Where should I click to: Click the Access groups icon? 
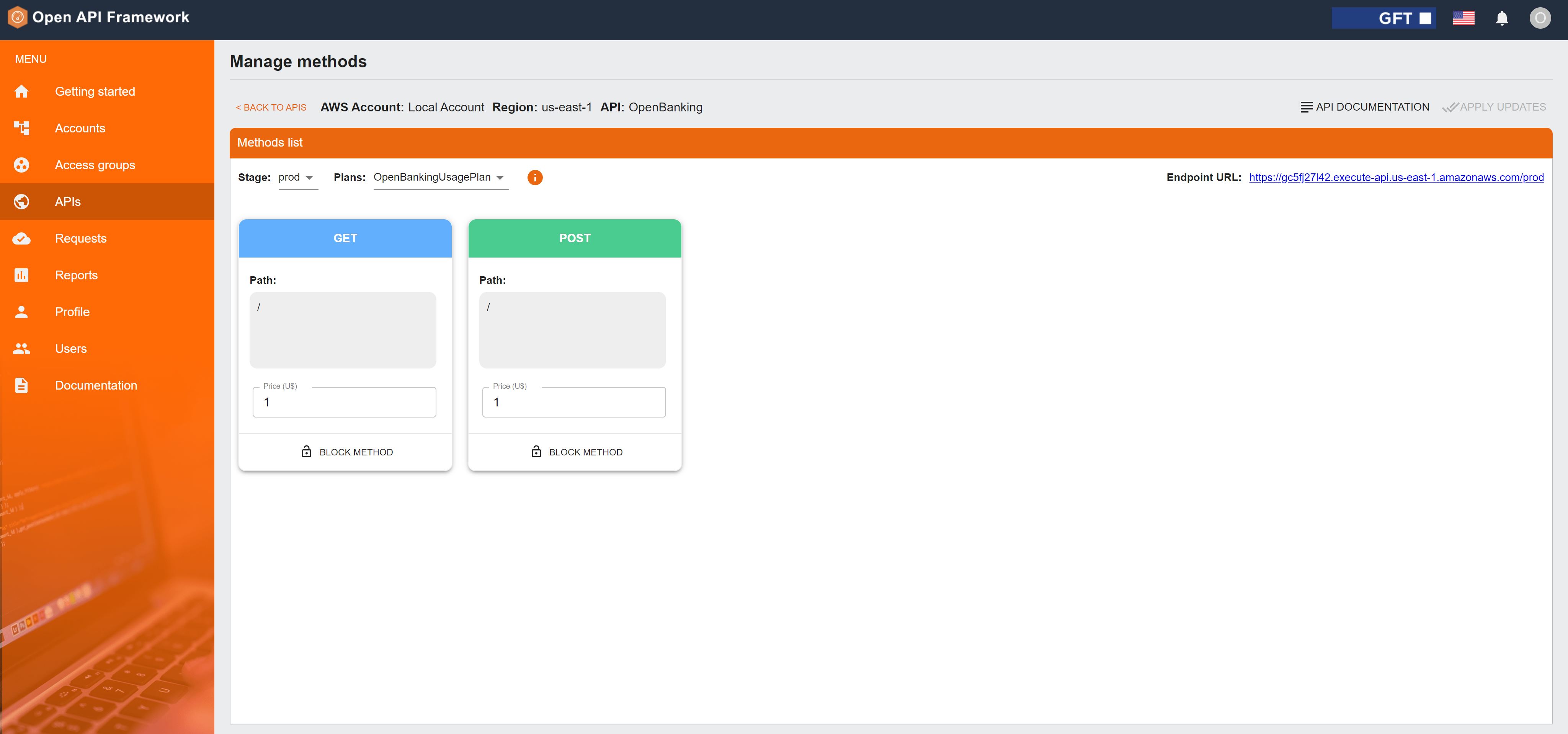tap(21, 165)
